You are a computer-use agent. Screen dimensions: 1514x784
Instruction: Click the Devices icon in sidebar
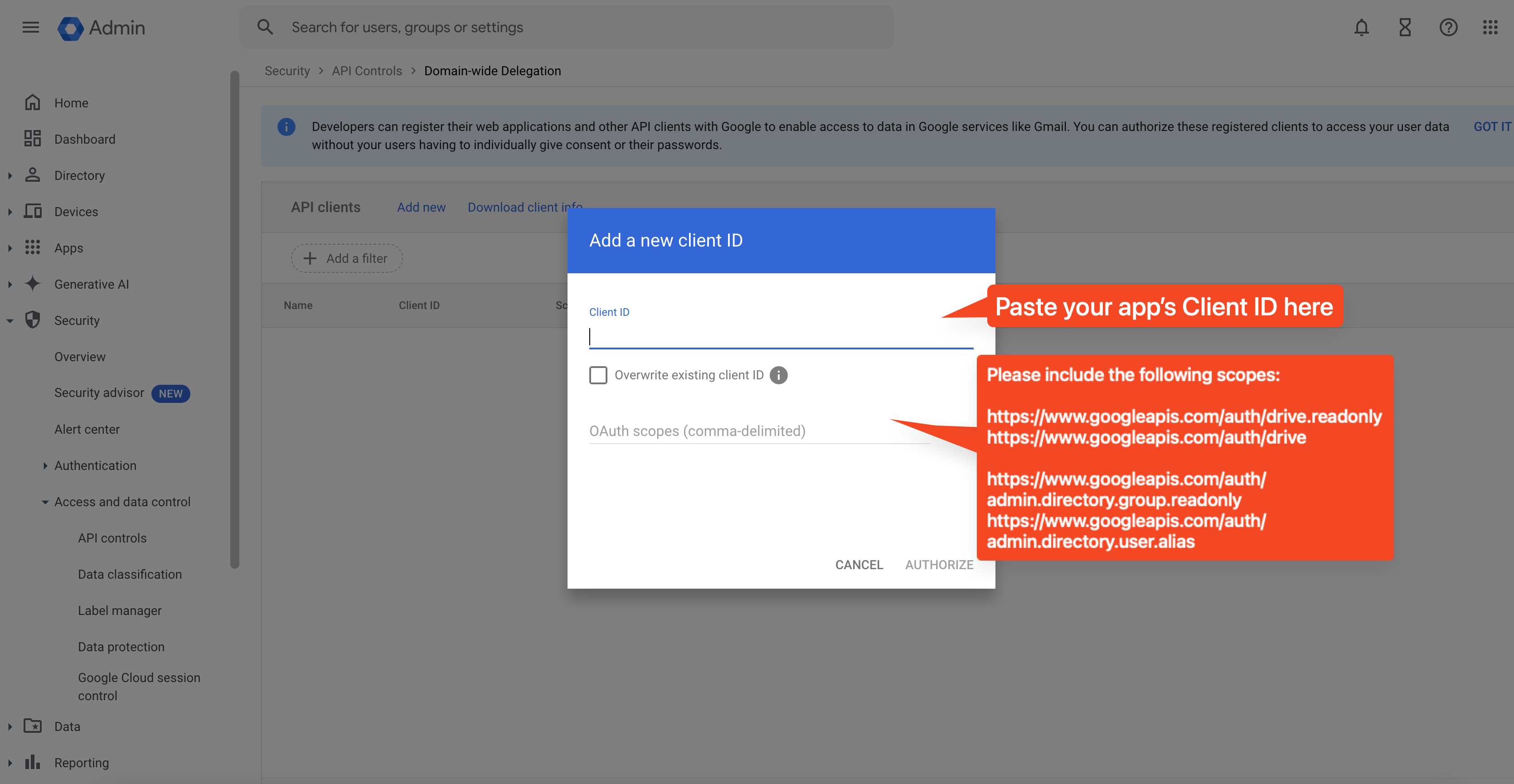click(x=33, y=212)
